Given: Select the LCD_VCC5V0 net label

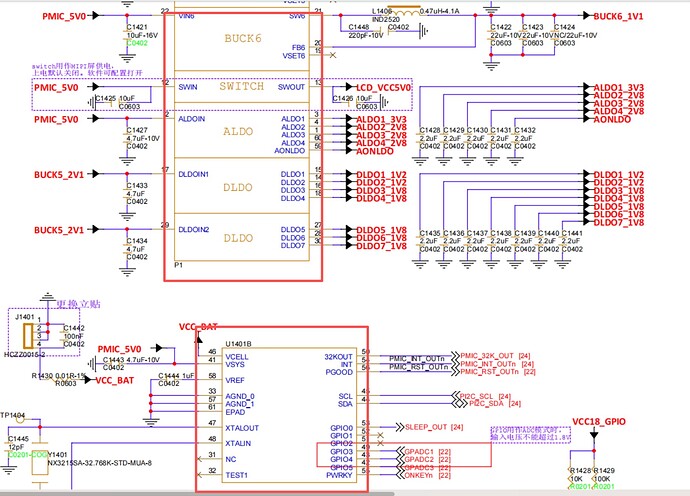Looking at the screenshot, I should click(x=383, y=88).
